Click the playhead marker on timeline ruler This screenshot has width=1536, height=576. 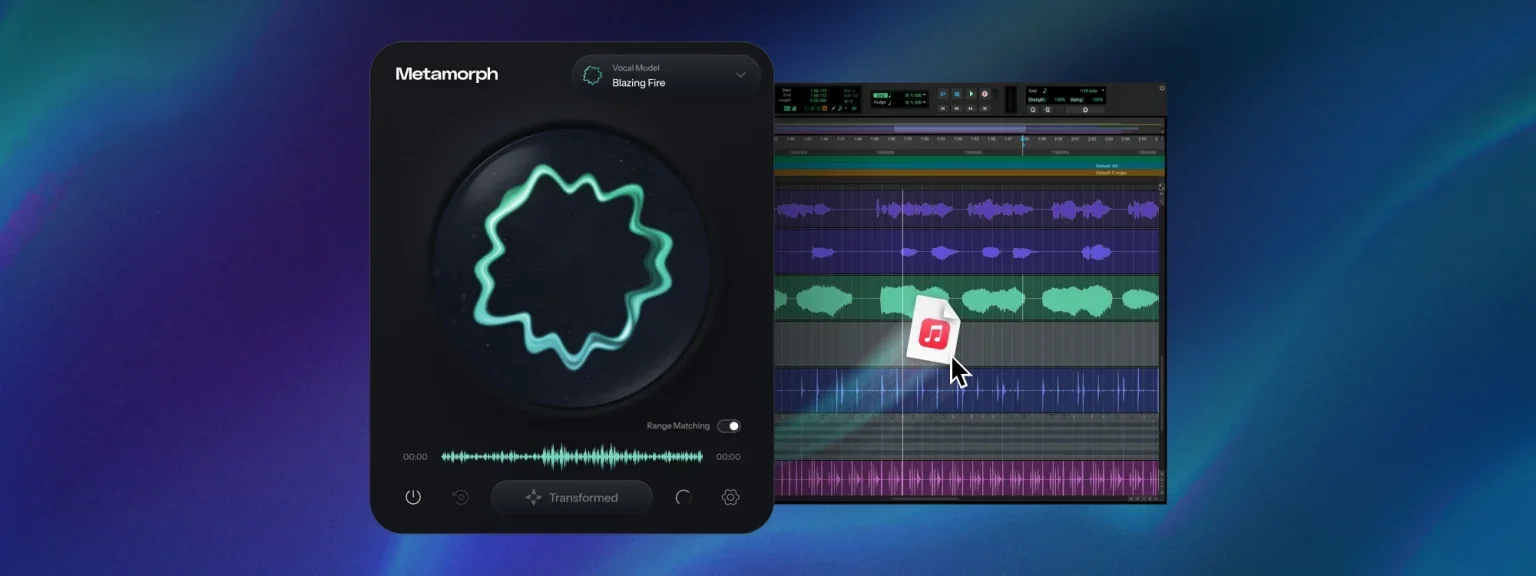click(1023, 140)
